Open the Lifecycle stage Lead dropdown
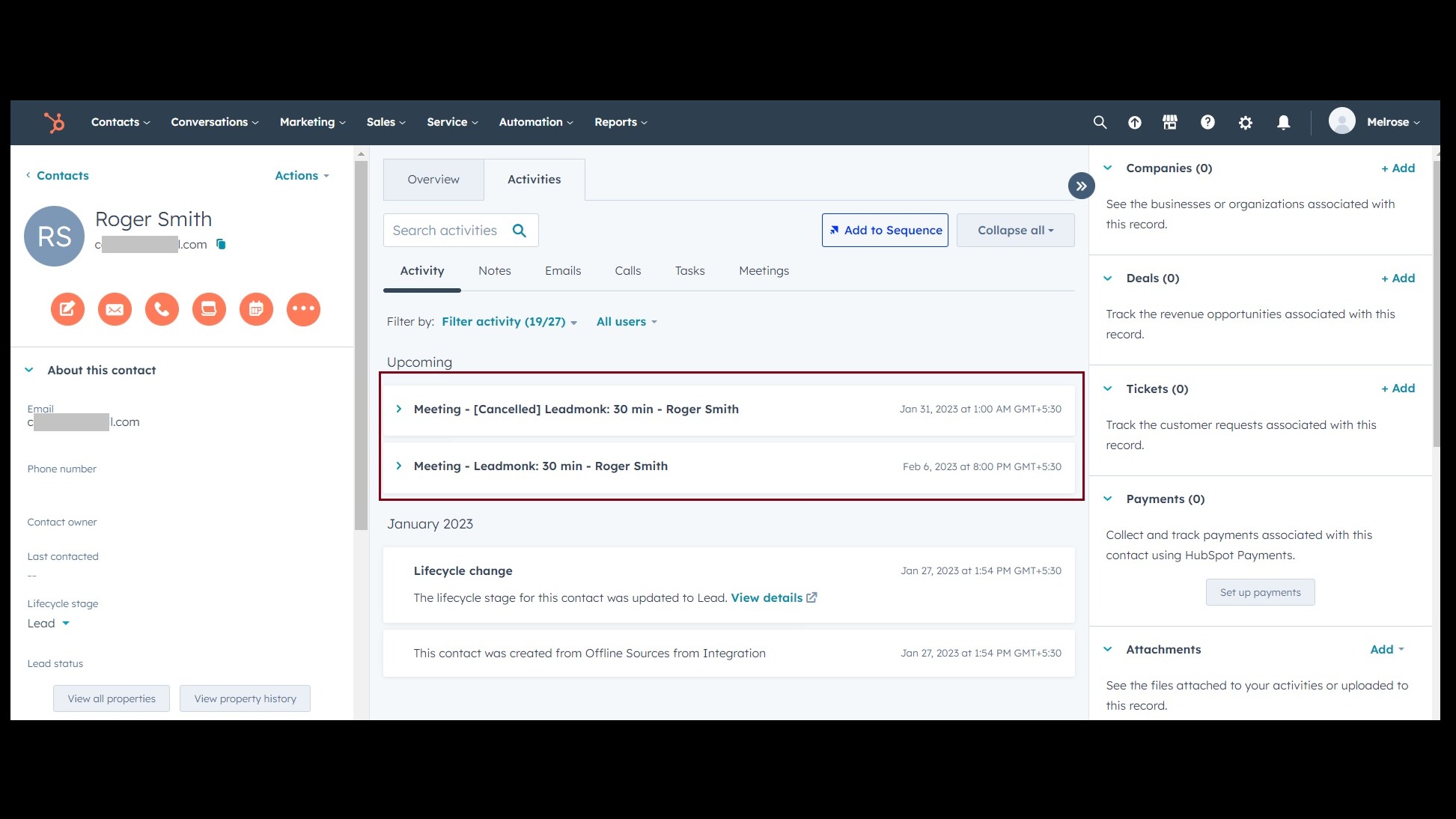The image size is (1456, 819). (x=49, y=623)
